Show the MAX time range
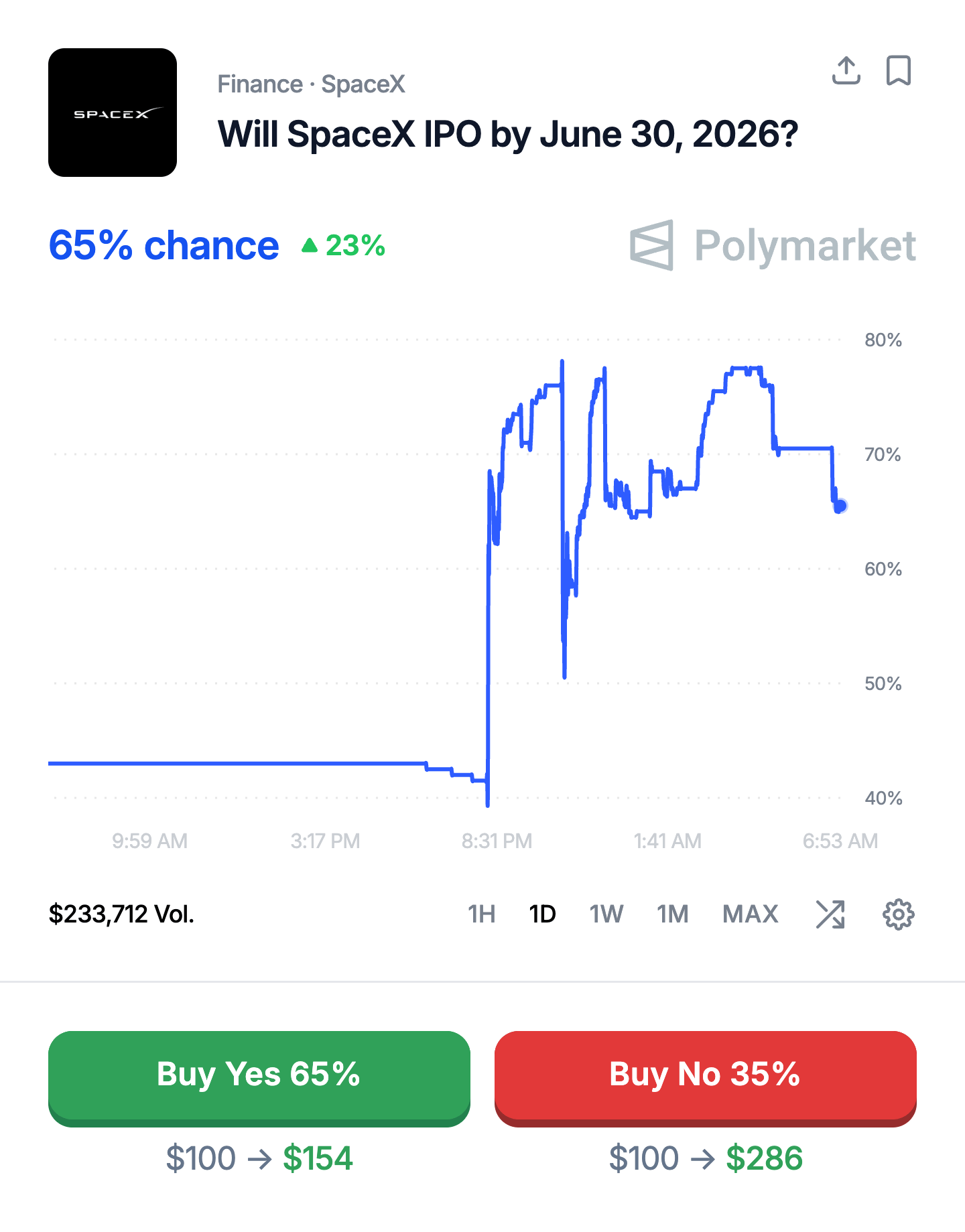 pyautogui.click(x=750, y=914)
